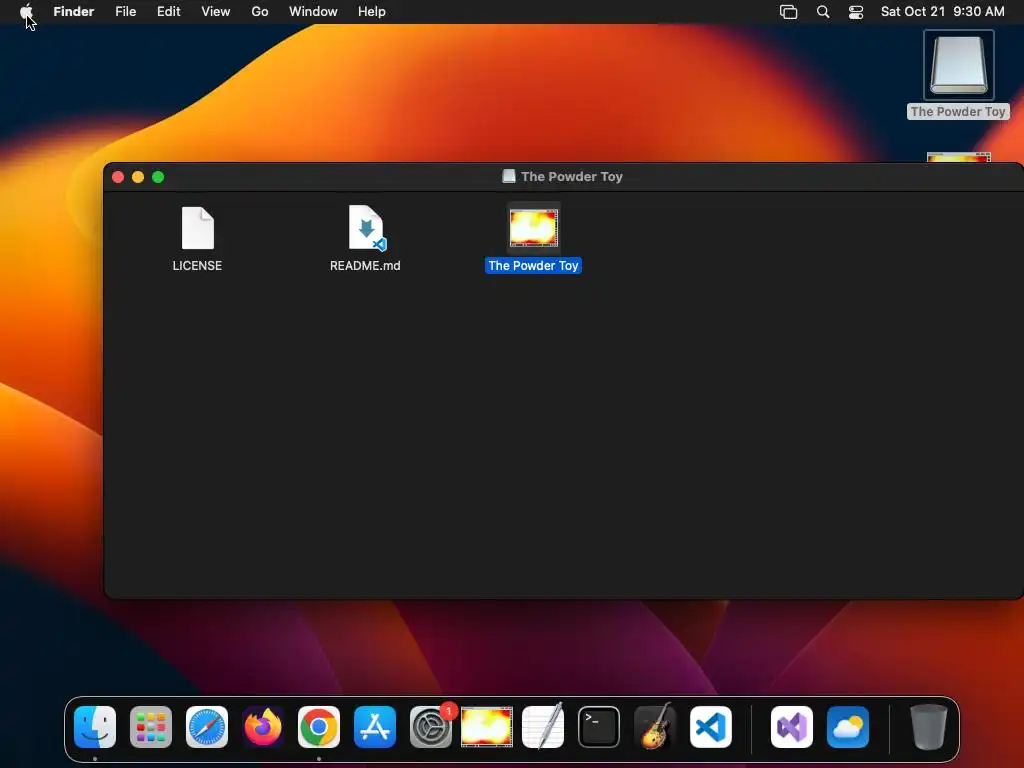
Task: Click the Stage Manager icon in menu bar
Action: click(788, 12)
